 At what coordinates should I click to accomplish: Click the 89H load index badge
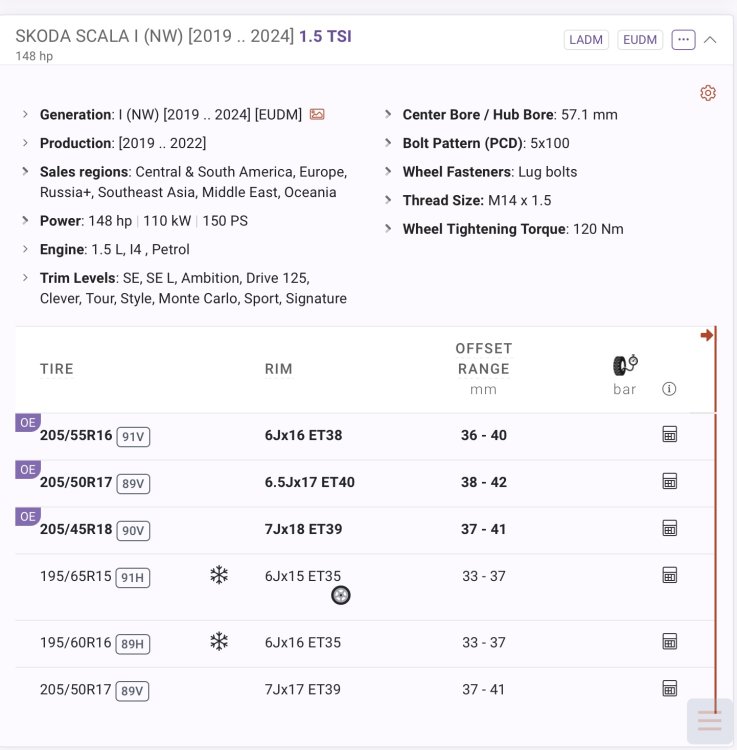click(x=132, y=644)
